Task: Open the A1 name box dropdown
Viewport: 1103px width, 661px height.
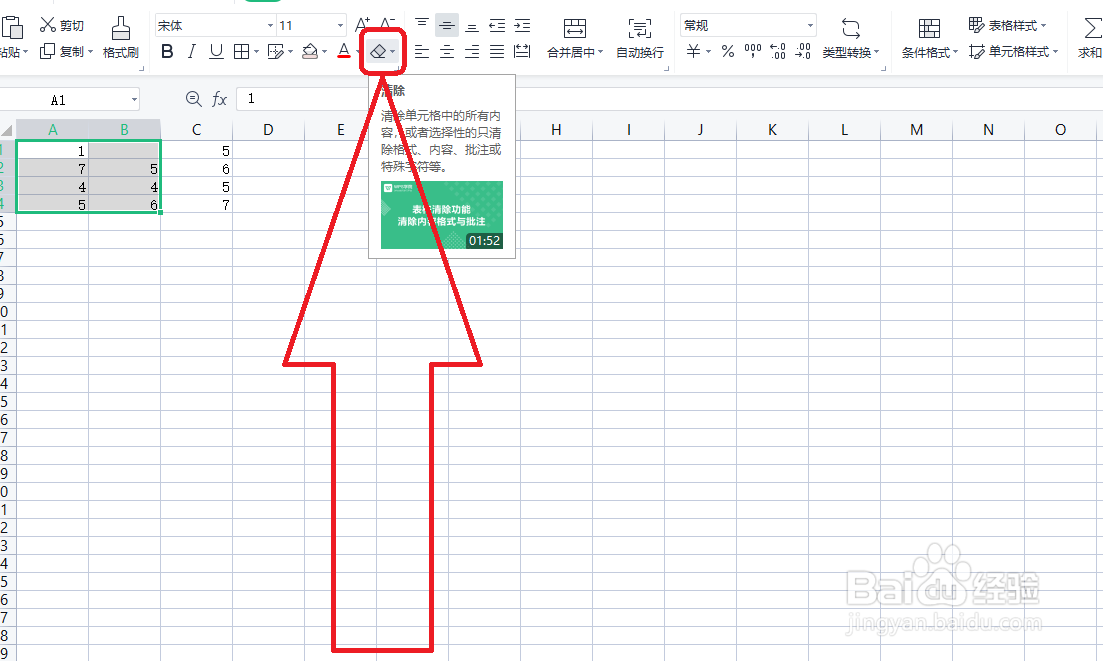Action: point(134,100)
